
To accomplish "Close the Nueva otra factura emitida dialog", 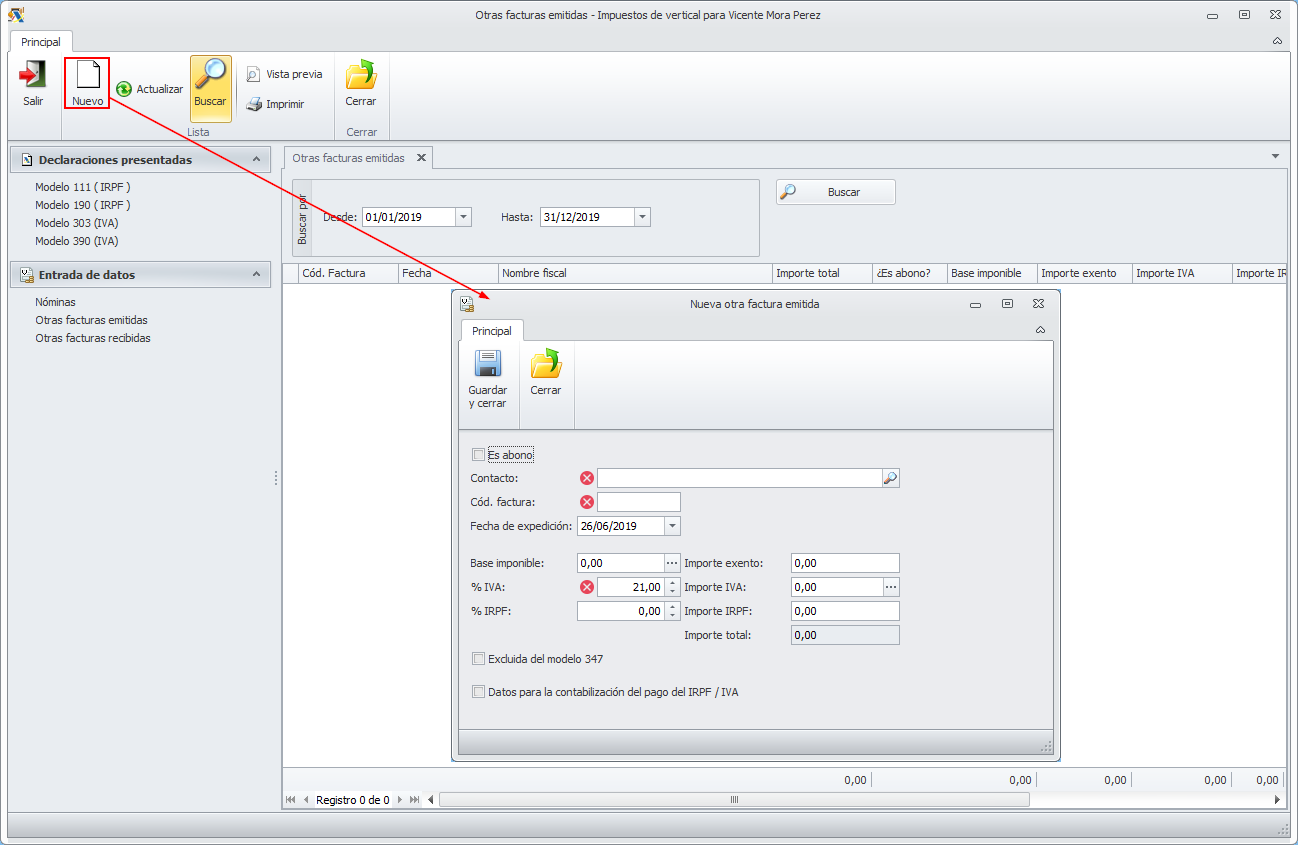I will [x=1039, y=304].
